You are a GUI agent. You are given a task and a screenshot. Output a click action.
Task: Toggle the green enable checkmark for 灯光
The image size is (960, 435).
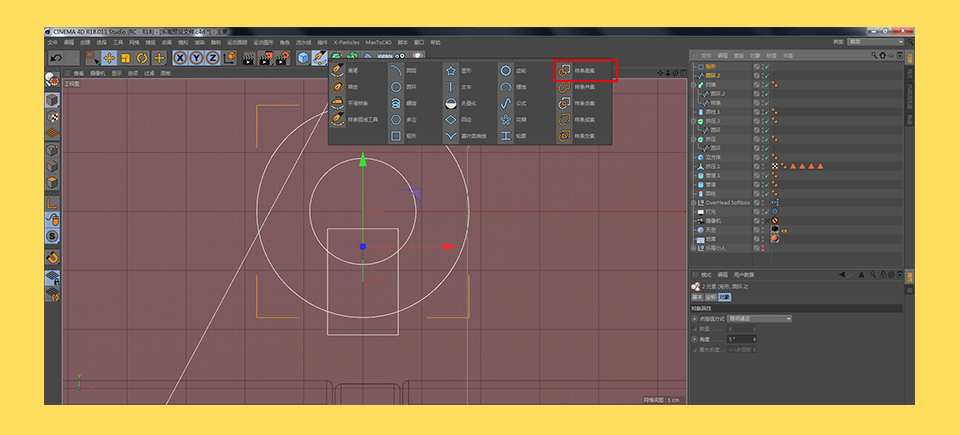tap(767, 211)
